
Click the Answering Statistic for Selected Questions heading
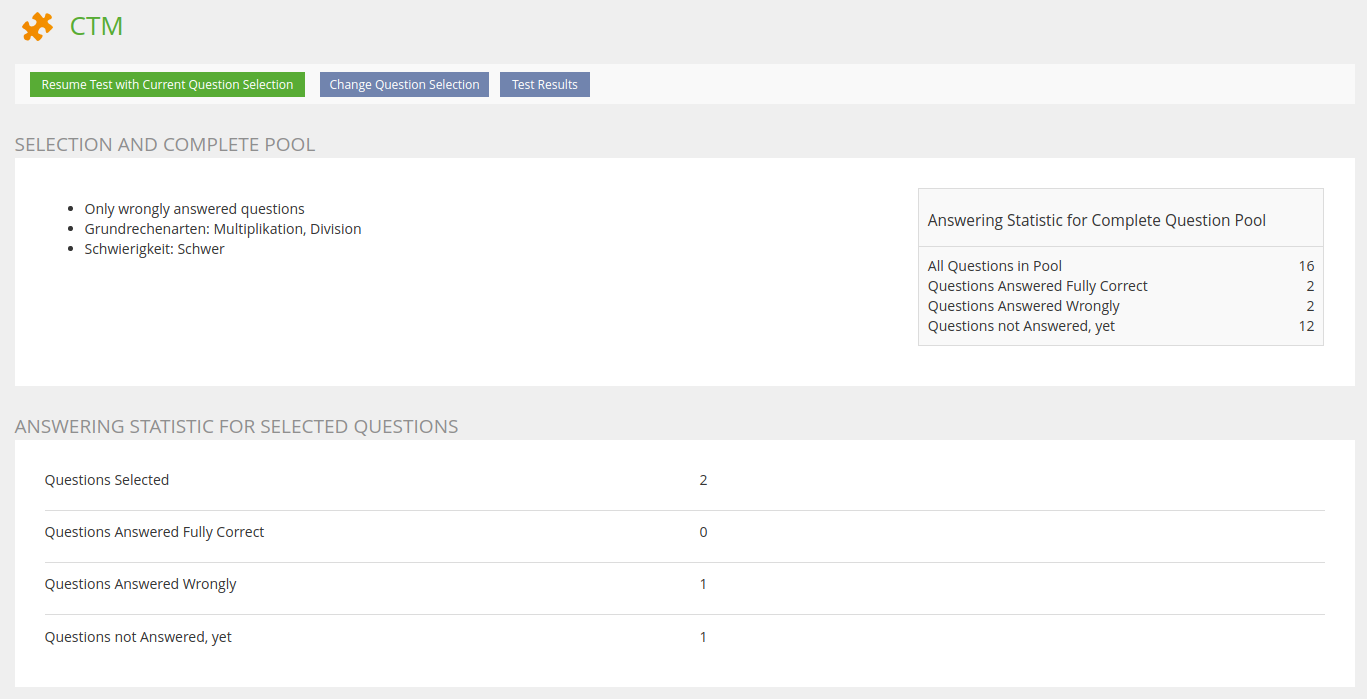point(236,427)
